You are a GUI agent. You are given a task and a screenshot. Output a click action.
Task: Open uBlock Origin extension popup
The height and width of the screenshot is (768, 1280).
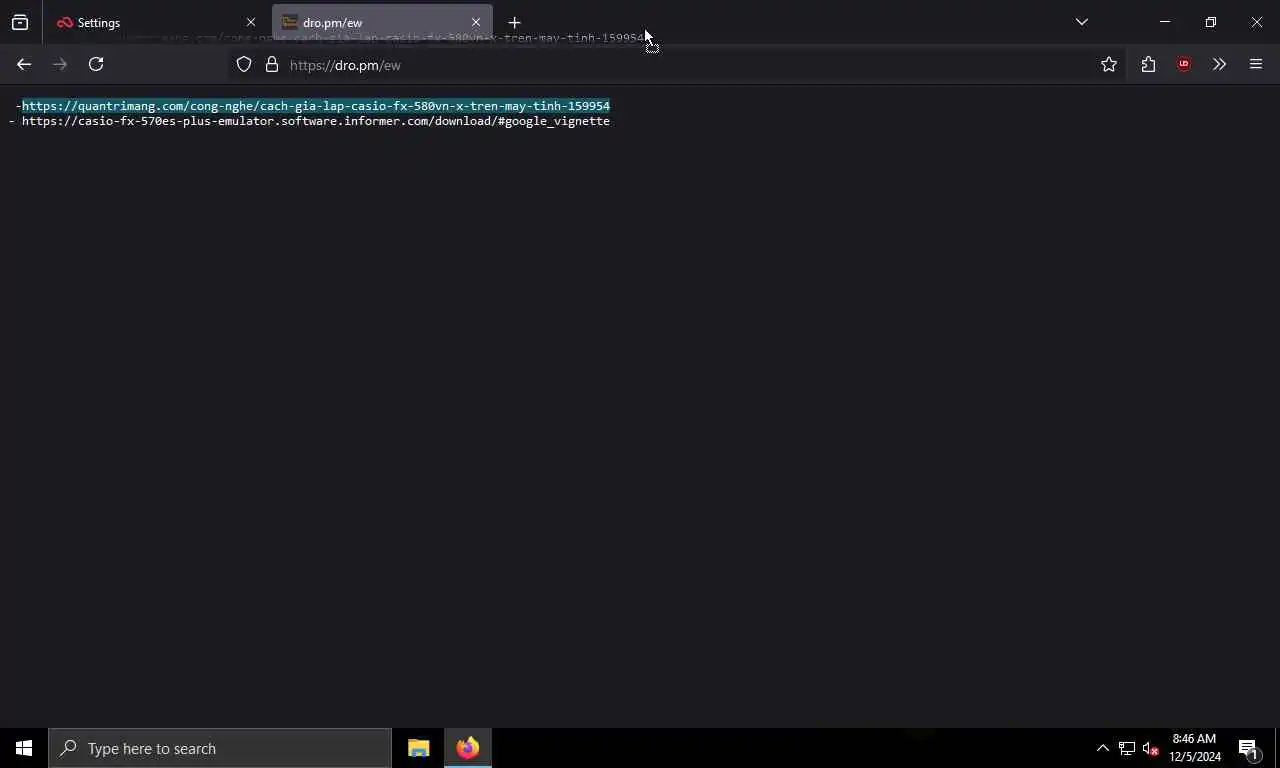click(x=1184, y=64)
